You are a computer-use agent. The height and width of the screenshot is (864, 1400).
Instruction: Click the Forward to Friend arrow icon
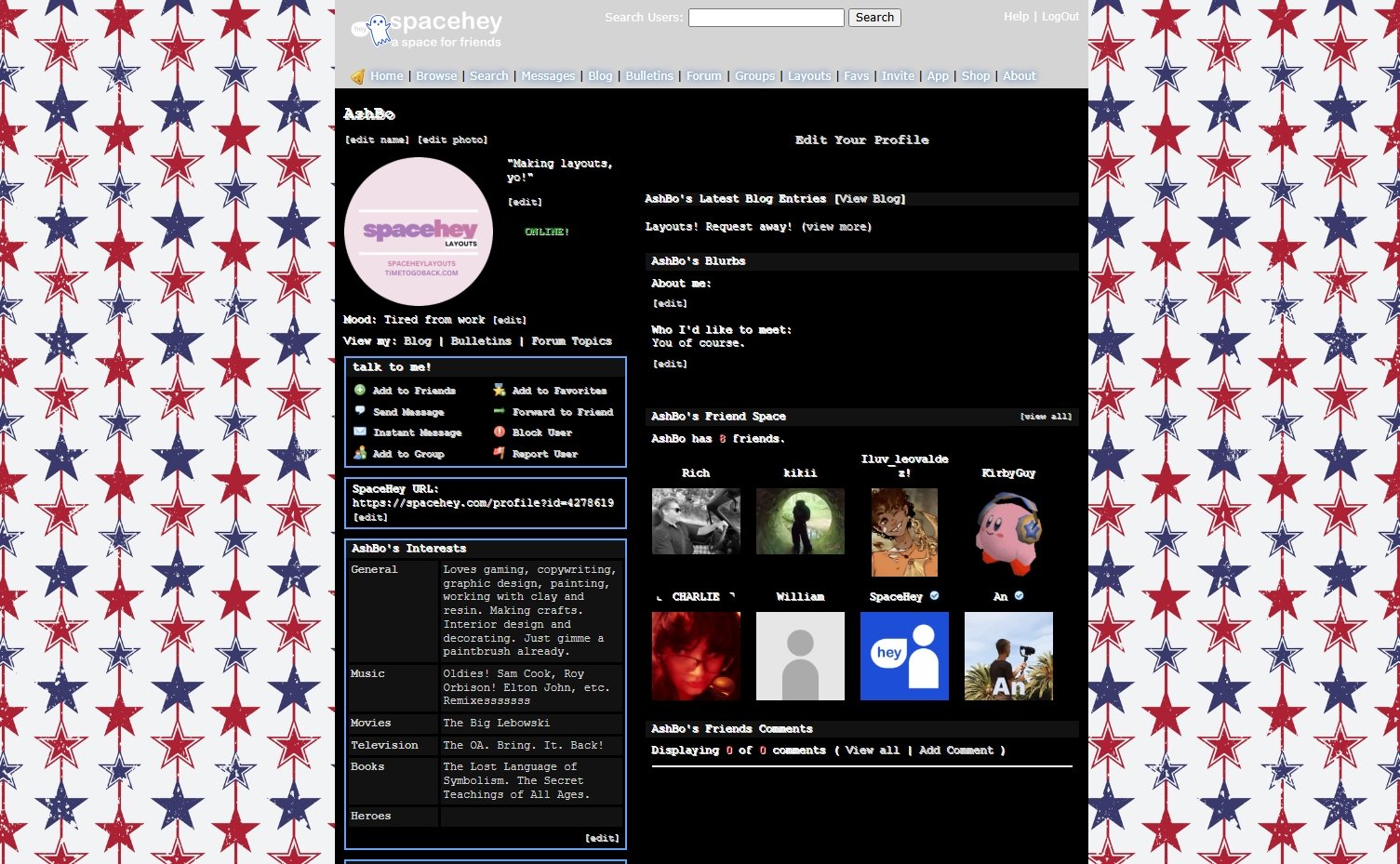pyautogui.click(x=500, y=411)
